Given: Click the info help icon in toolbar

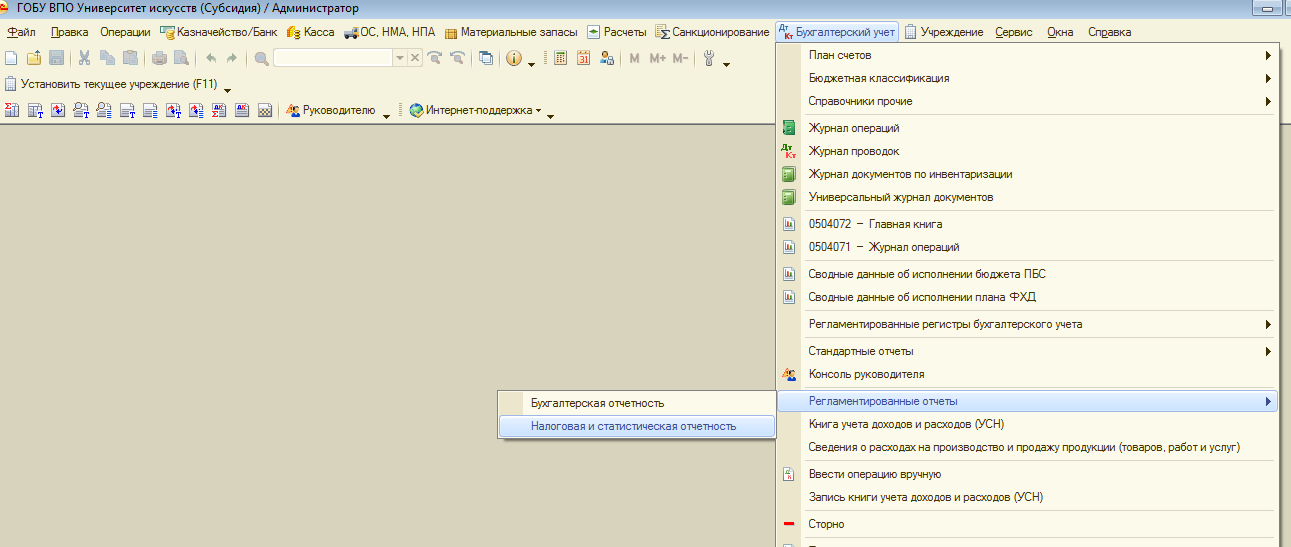Looking at the screenshot, I should point(514,58).
